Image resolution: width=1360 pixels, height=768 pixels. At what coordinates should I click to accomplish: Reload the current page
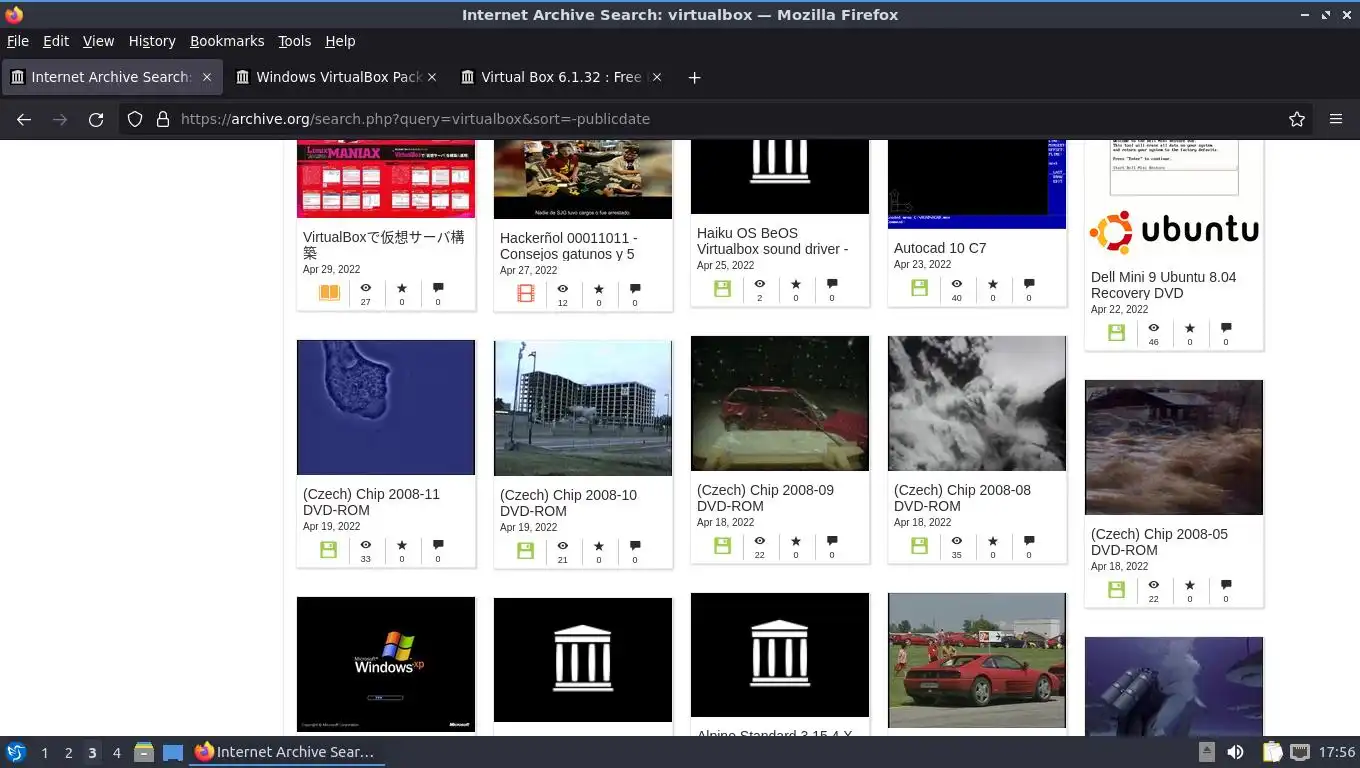(x=96, y=119)
